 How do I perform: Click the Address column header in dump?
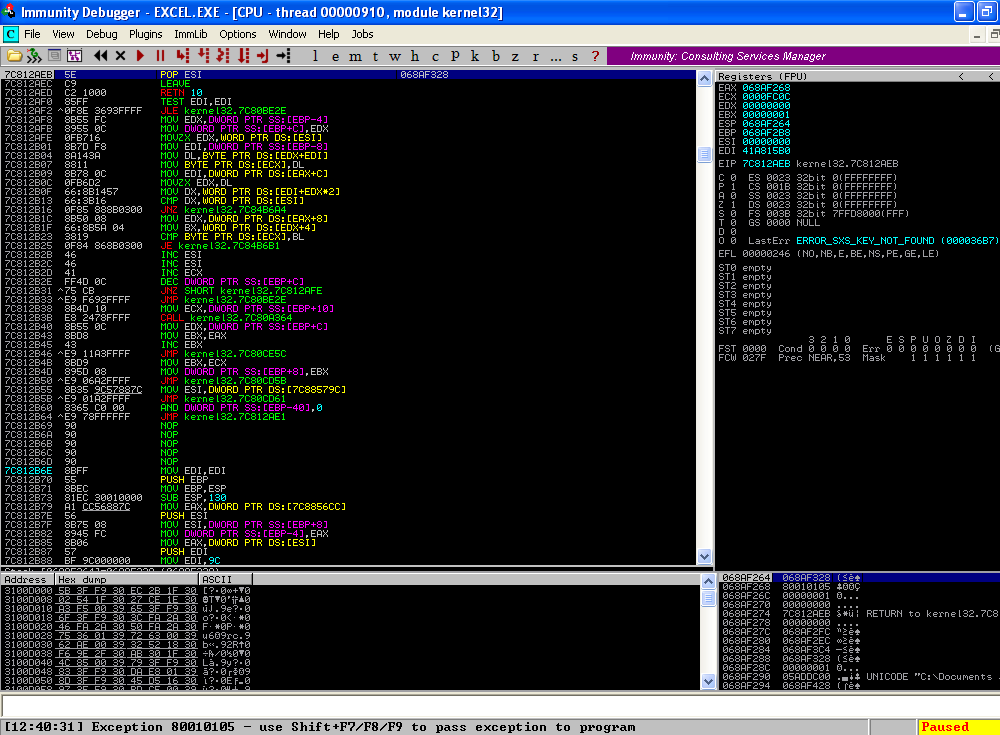click(26, 579)
